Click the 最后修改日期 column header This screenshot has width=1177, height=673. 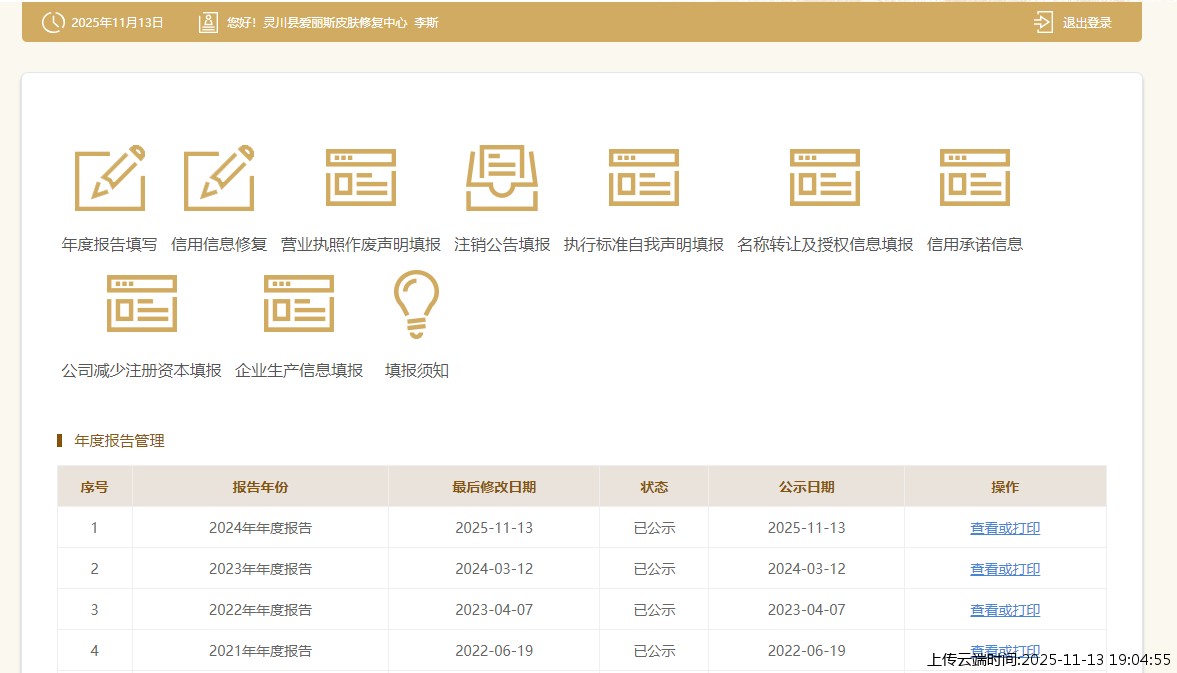[x=494, y=487]
